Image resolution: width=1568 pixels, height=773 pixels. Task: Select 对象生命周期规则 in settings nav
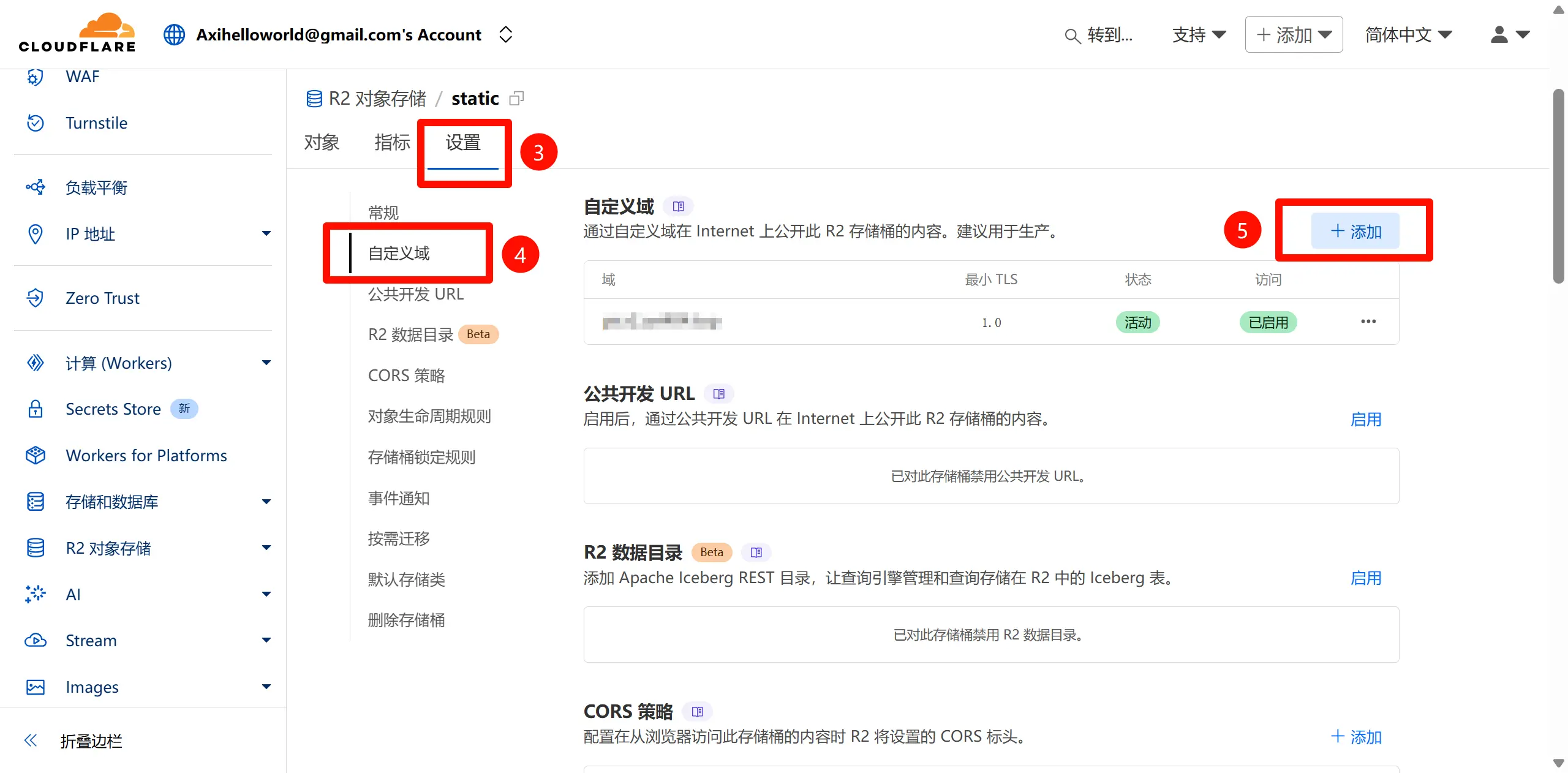pos(429,417)
